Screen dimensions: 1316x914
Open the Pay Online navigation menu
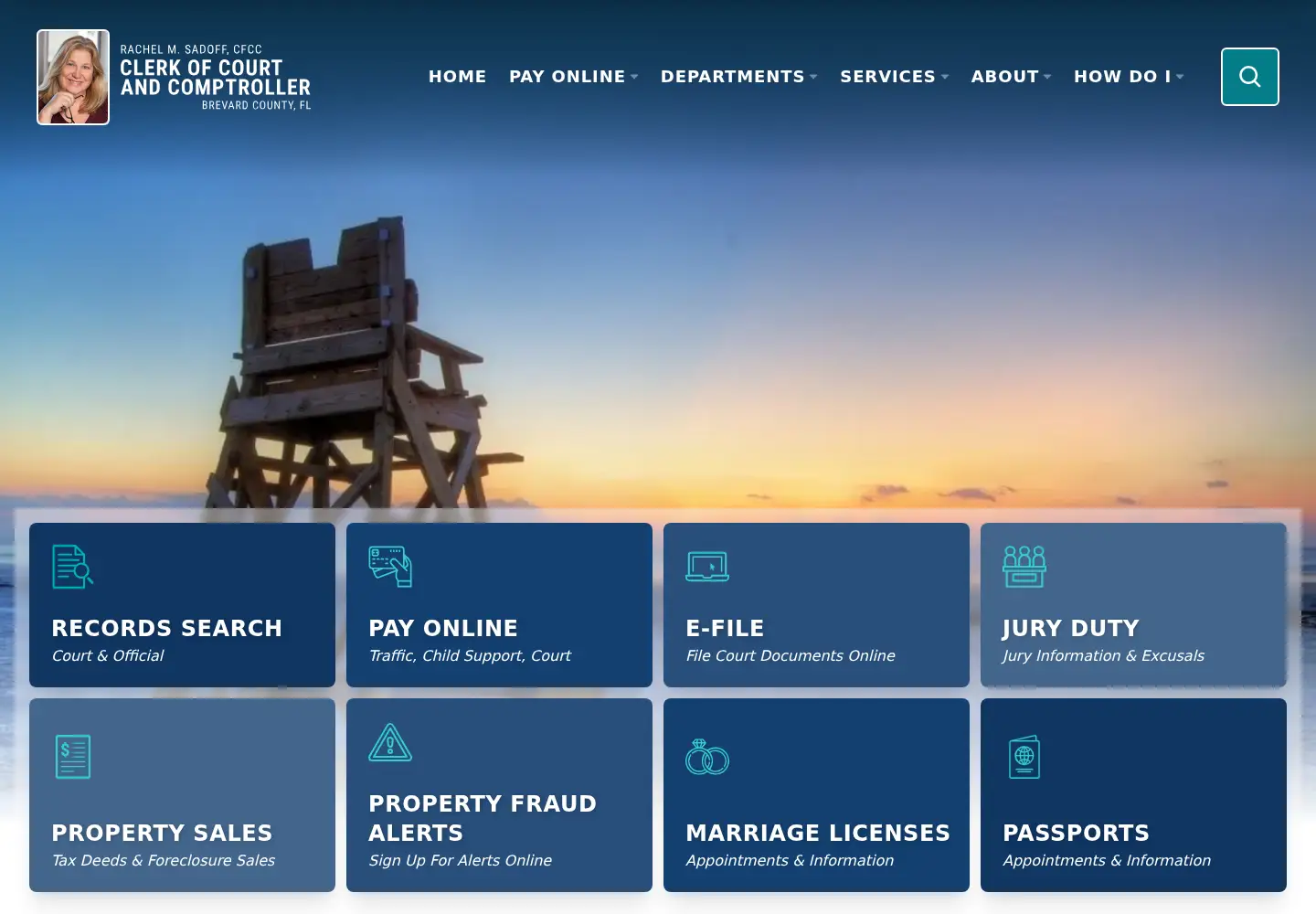tap(567, 77)
